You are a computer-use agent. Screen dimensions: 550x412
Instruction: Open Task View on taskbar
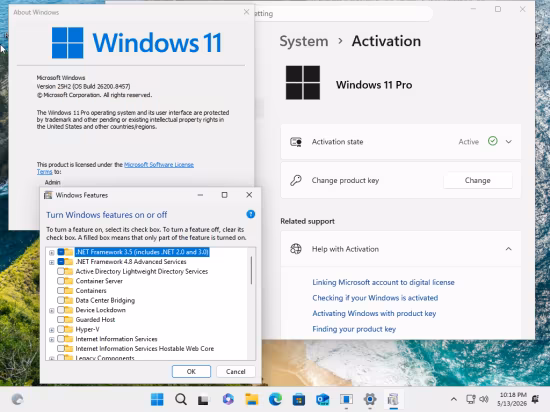(203, 400)
